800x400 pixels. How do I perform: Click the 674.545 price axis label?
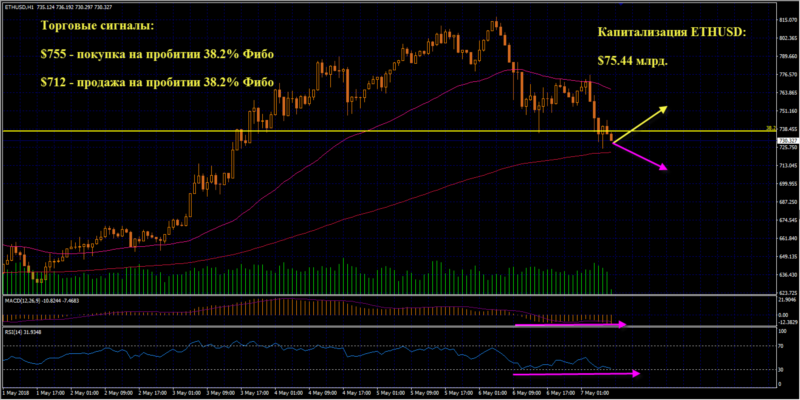(786, 220)
